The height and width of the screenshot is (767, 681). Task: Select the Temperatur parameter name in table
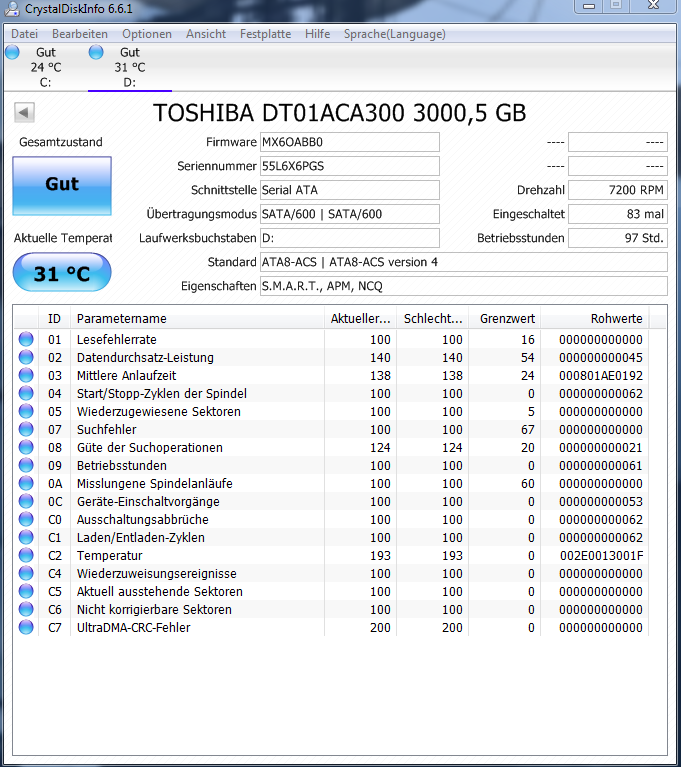110,556
